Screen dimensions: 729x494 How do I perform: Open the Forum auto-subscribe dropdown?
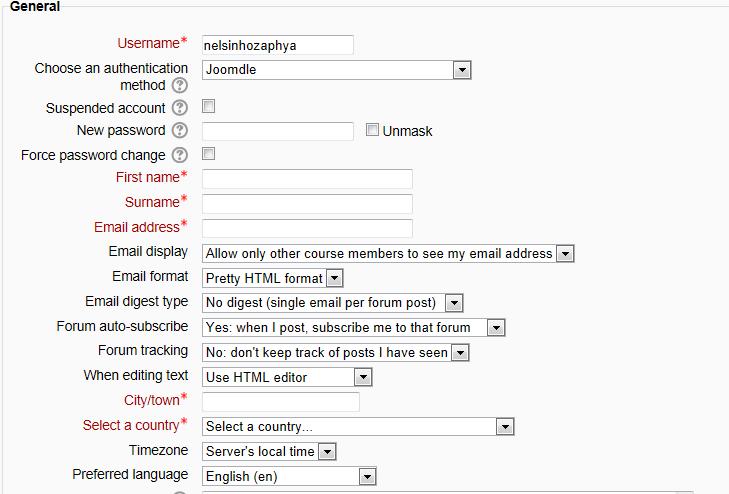[354, 327]
